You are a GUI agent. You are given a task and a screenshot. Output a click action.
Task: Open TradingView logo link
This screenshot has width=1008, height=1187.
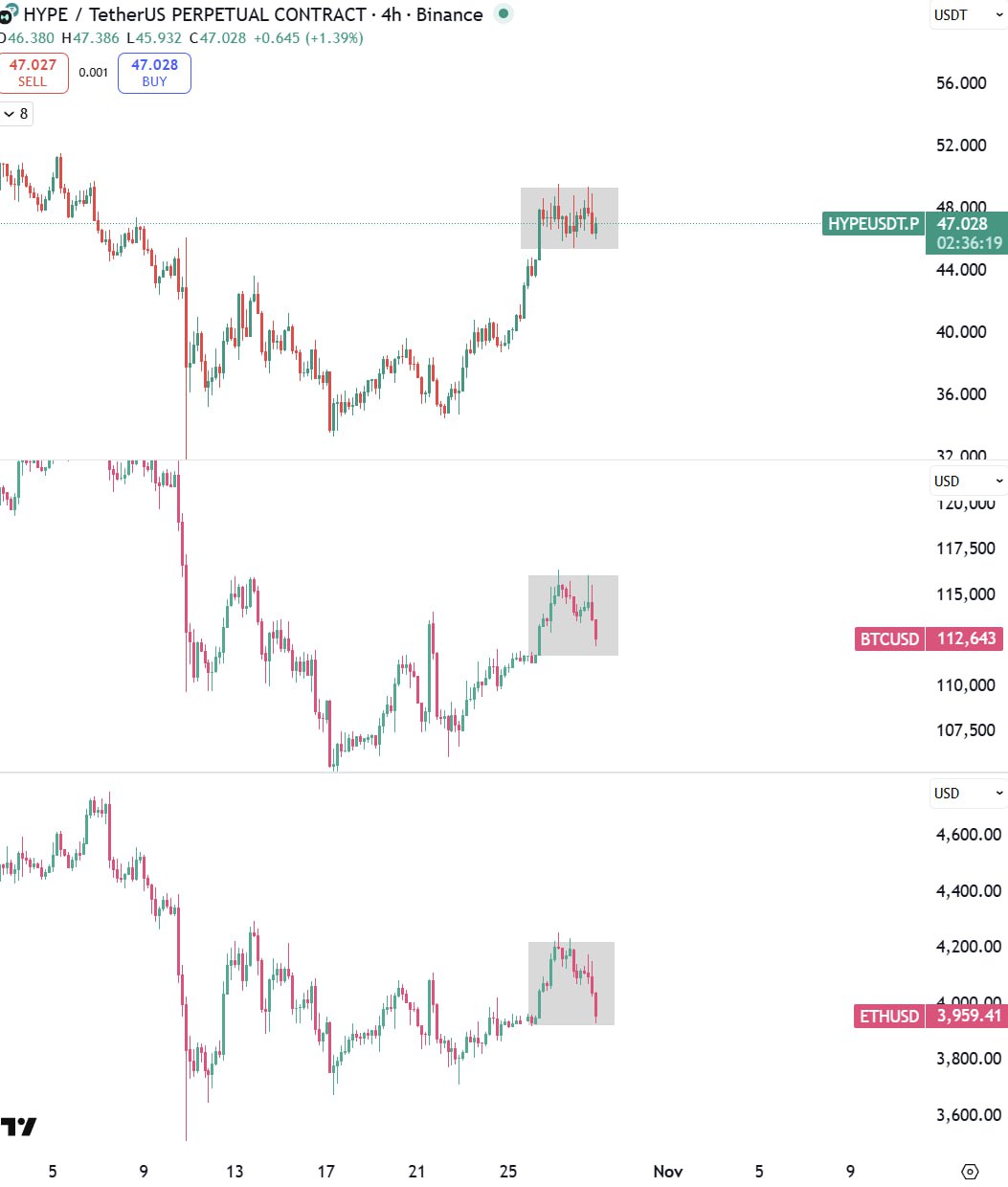[18, 1127]
